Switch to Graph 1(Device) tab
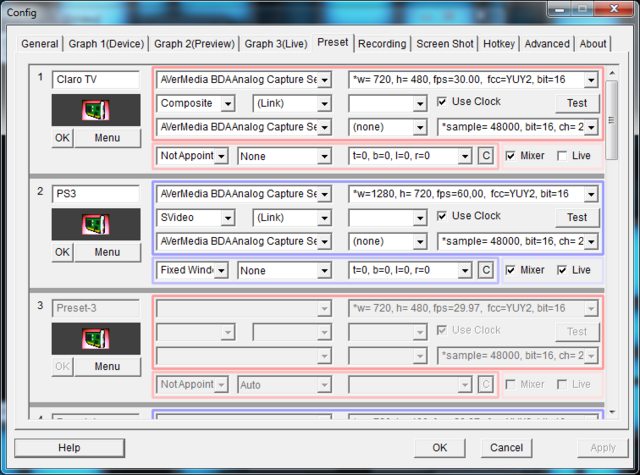The width and height of the screenshot is (640, 475). click(x=106, y=44)
